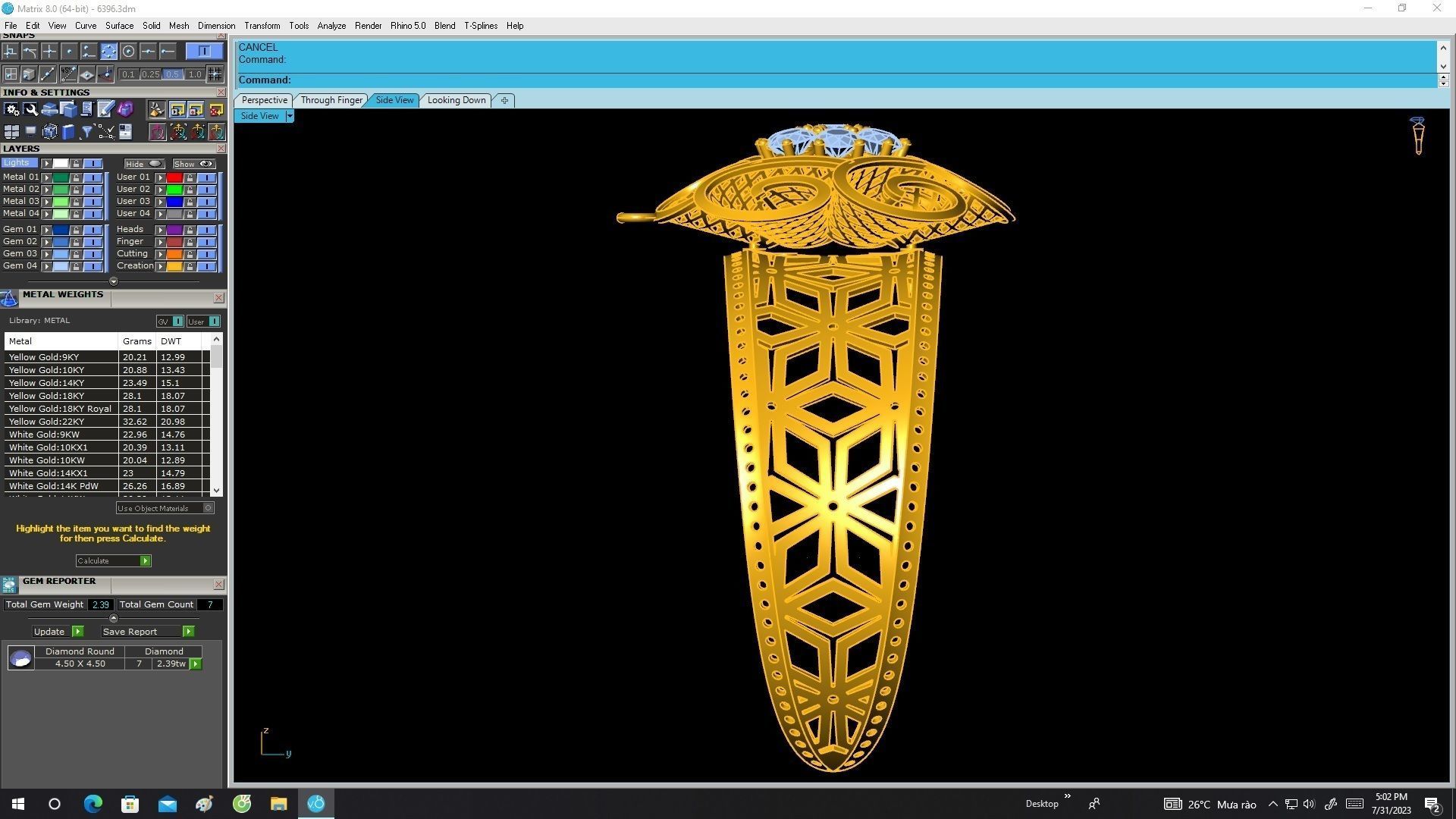This screenshot has height=819, width=1456.
Task: Click the Save Report button
Action: tap(148, 632)
